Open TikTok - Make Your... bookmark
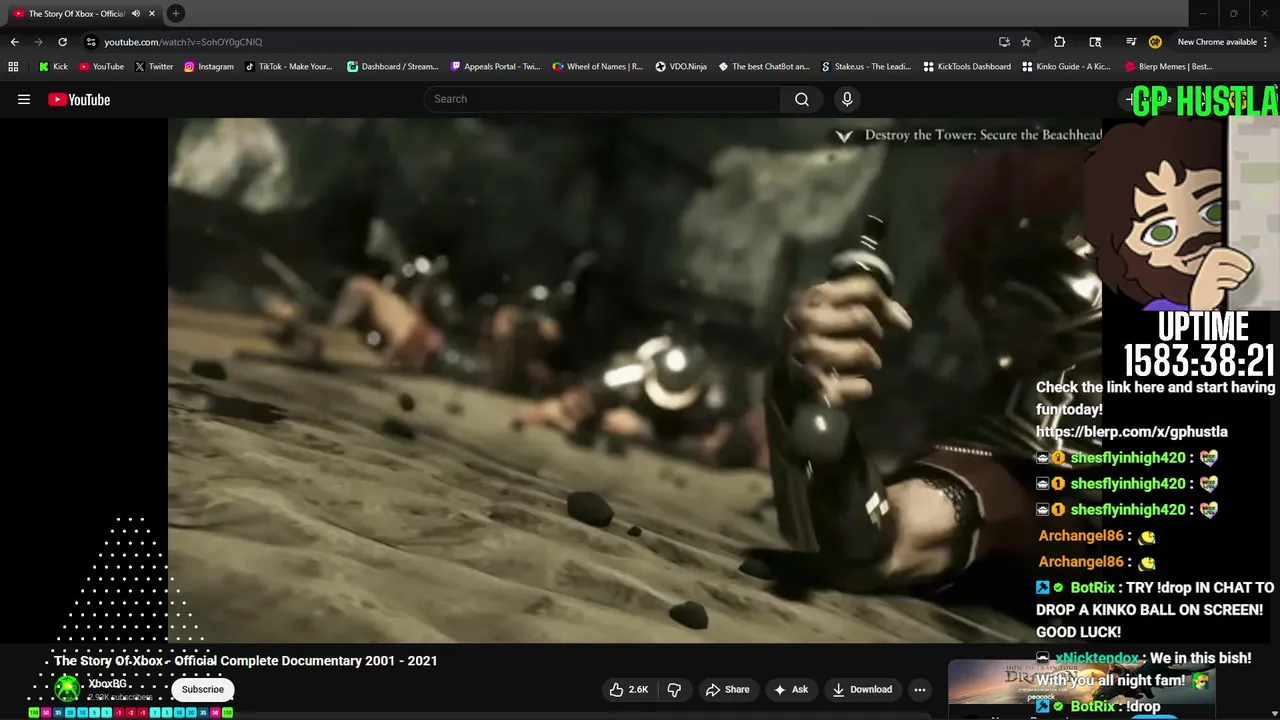Screen dimensions: 1280x720 click(288, 67)
